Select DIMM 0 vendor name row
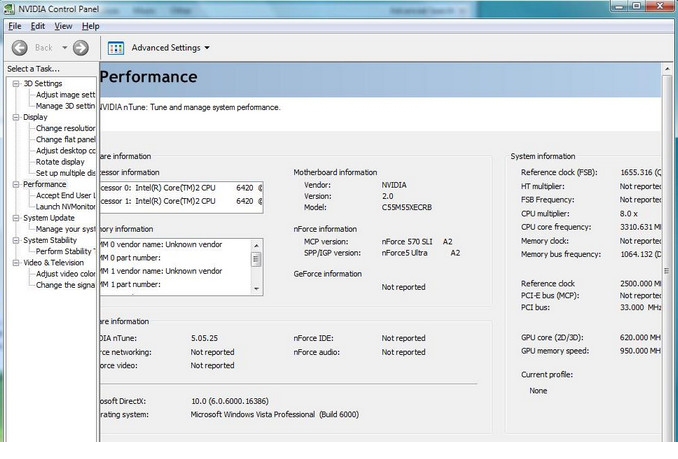Viewport: 678px width, 459px height. (161, 245)
